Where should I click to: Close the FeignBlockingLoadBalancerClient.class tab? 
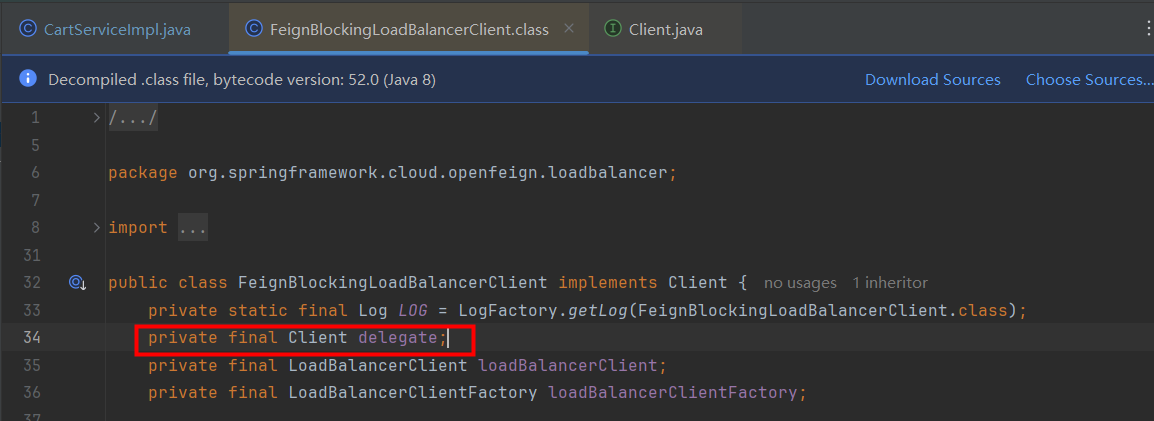[569, 28]
